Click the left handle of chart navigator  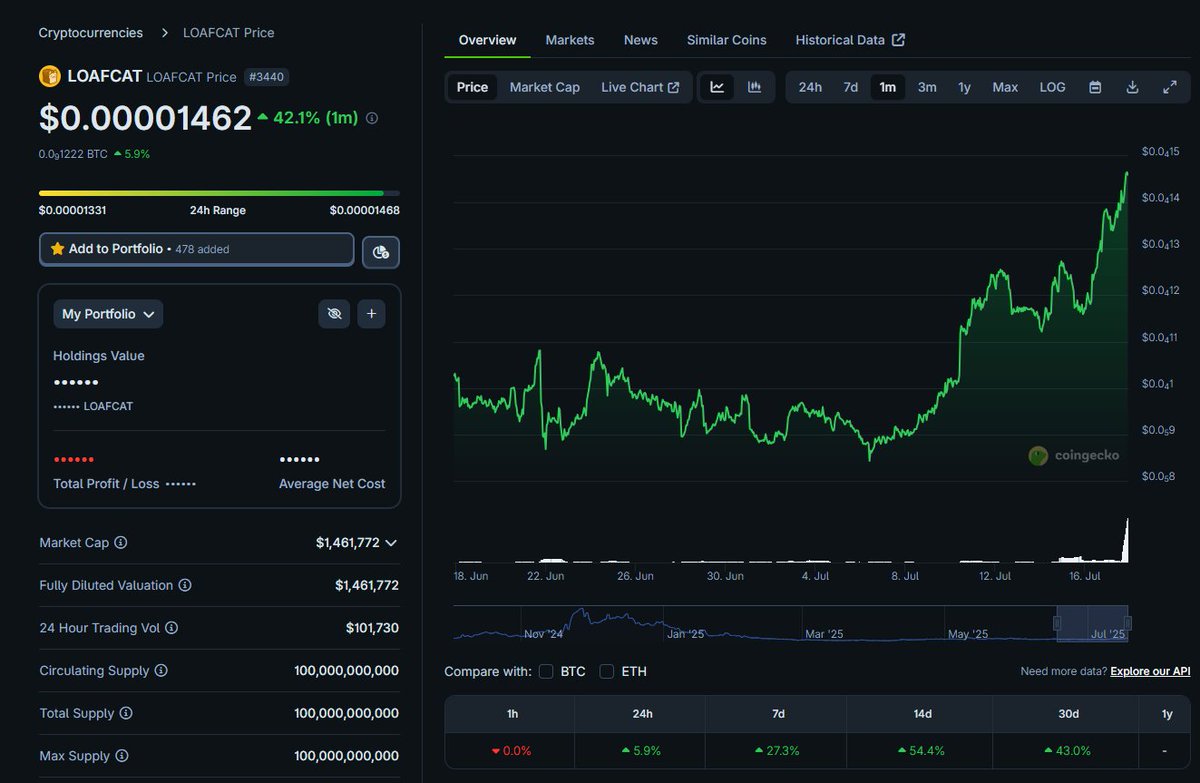click(x=1057, y=623)
